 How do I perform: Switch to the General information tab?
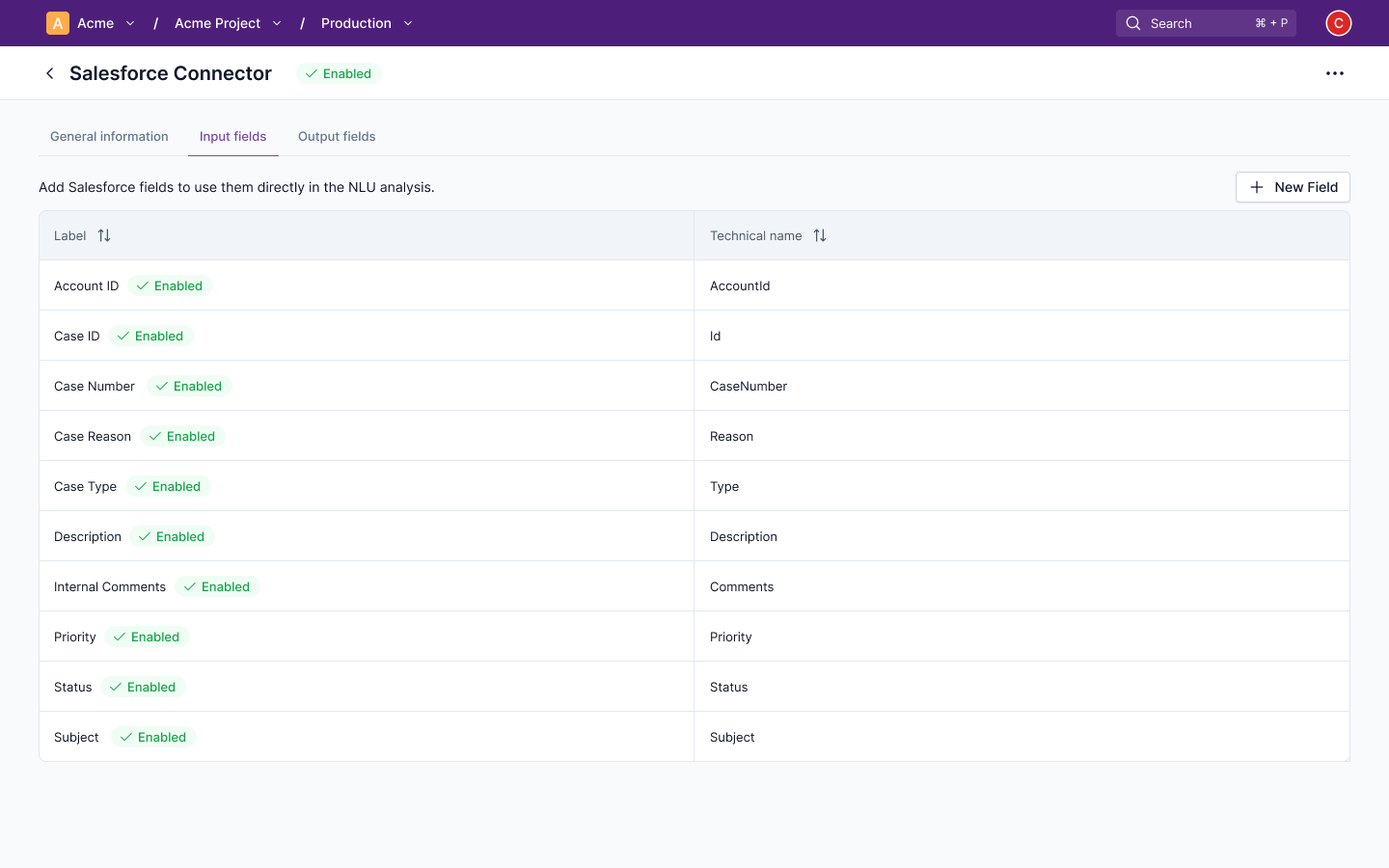(109, 137)
